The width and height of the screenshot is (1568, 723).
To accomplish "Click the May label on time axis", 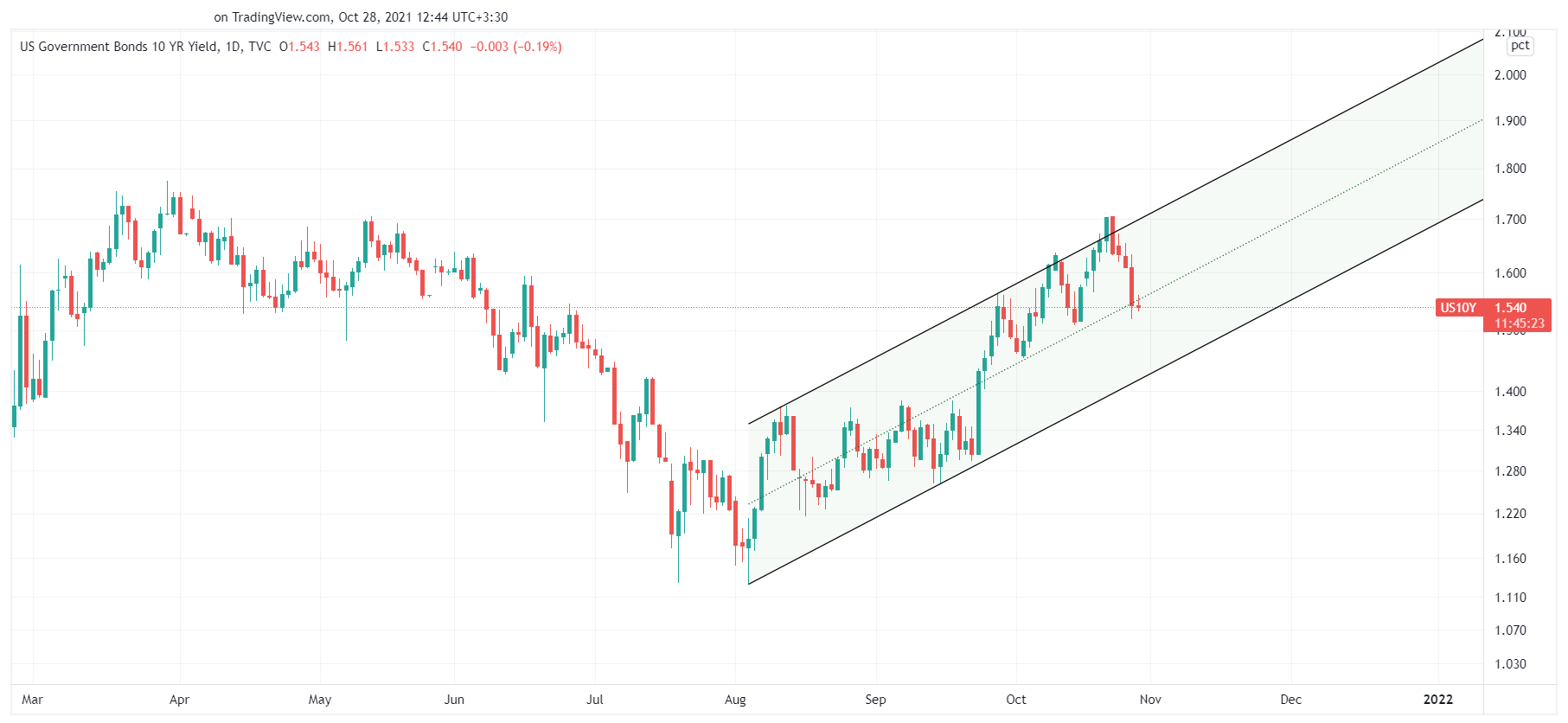I will [320, 700].
